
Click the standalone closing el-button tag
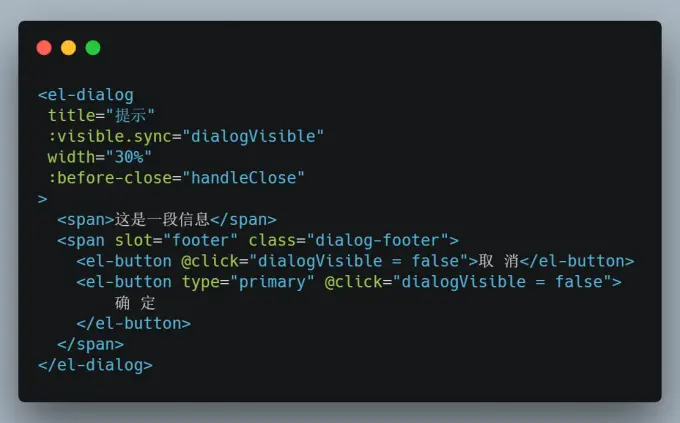(x=134, y=324)
